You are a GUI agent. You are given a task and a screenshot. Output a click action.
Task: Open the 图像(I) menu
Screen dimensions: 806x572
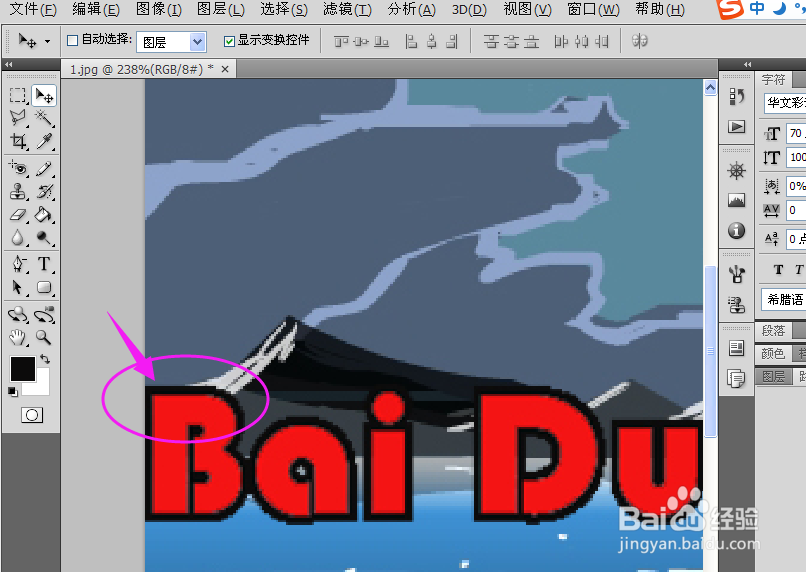(159, 9)
